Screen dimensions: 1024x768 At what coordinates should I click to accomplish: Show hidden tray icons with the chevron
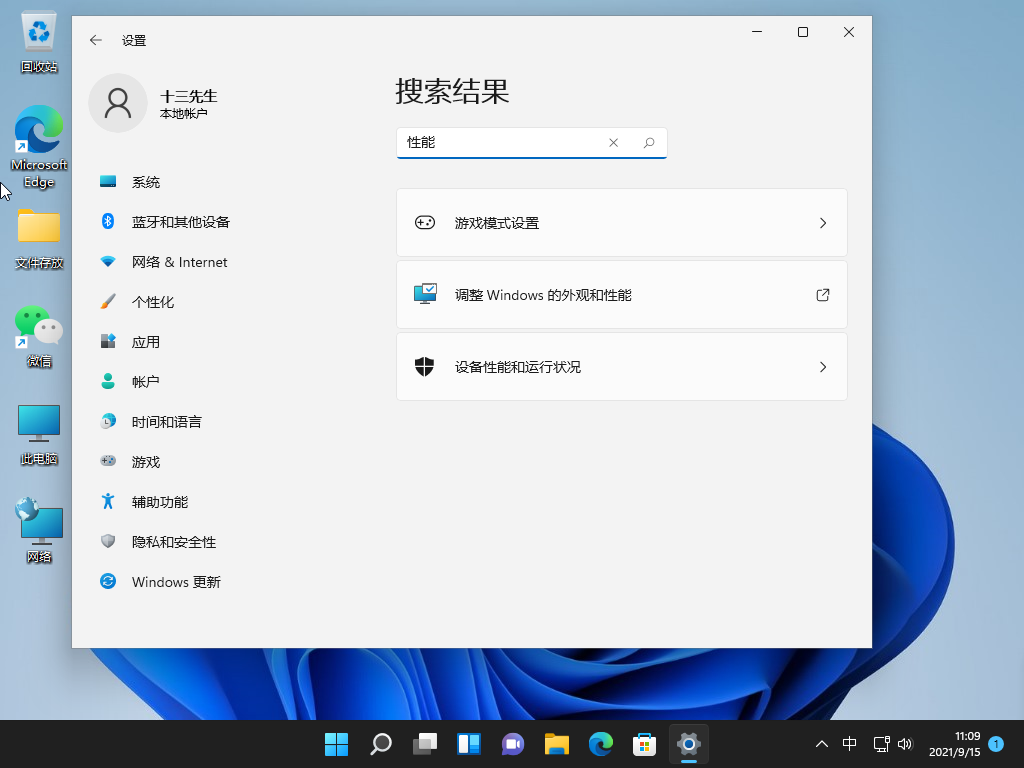[822, 744]
